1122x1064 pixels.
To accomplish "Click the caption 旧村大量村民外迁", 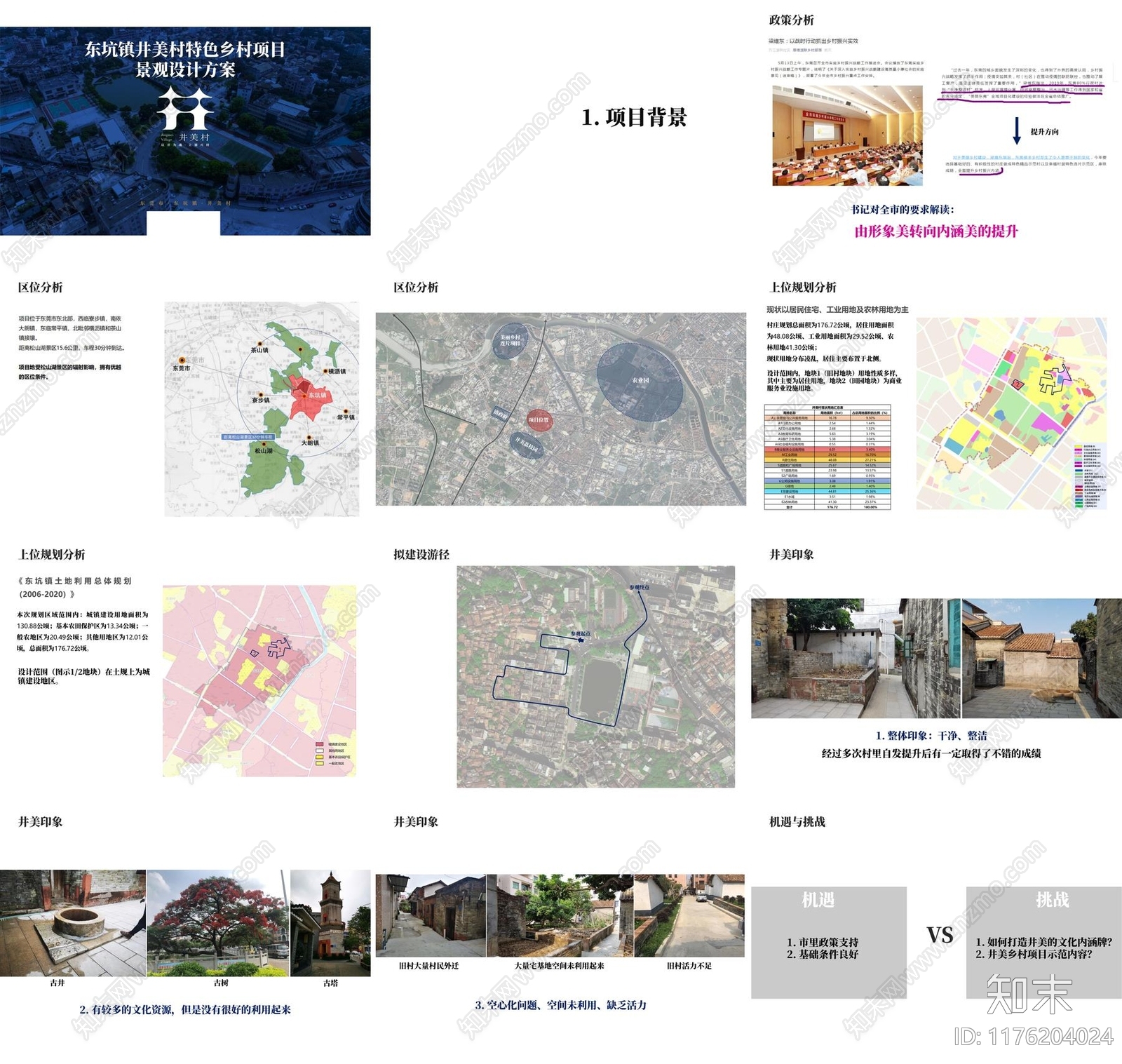I will point(428,966).
